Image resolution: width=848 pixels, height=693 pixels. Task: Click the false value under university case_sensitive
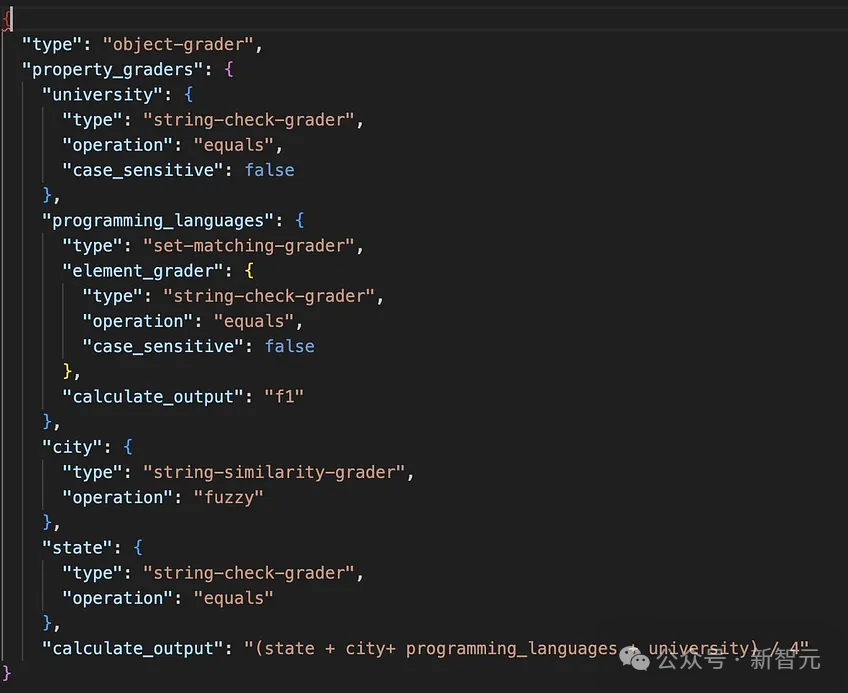click(x=269, y=170)
